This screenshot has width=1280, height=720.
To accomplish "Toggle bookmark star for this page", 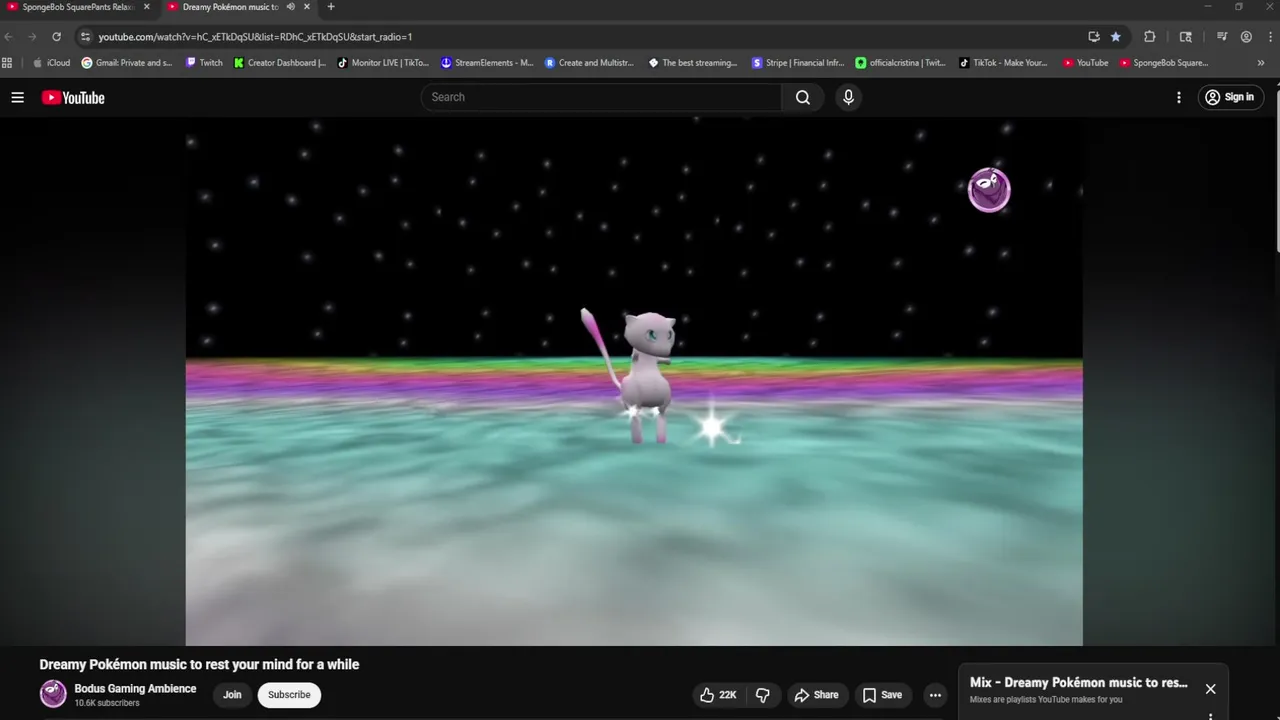I will [1116, 37].
